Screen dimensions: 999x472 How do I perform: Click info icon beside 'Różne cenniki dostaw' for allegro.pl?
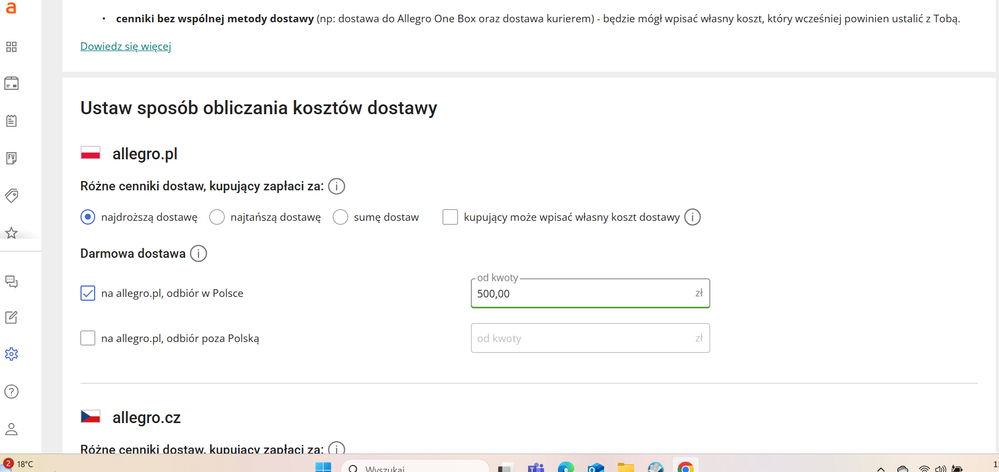337,186
